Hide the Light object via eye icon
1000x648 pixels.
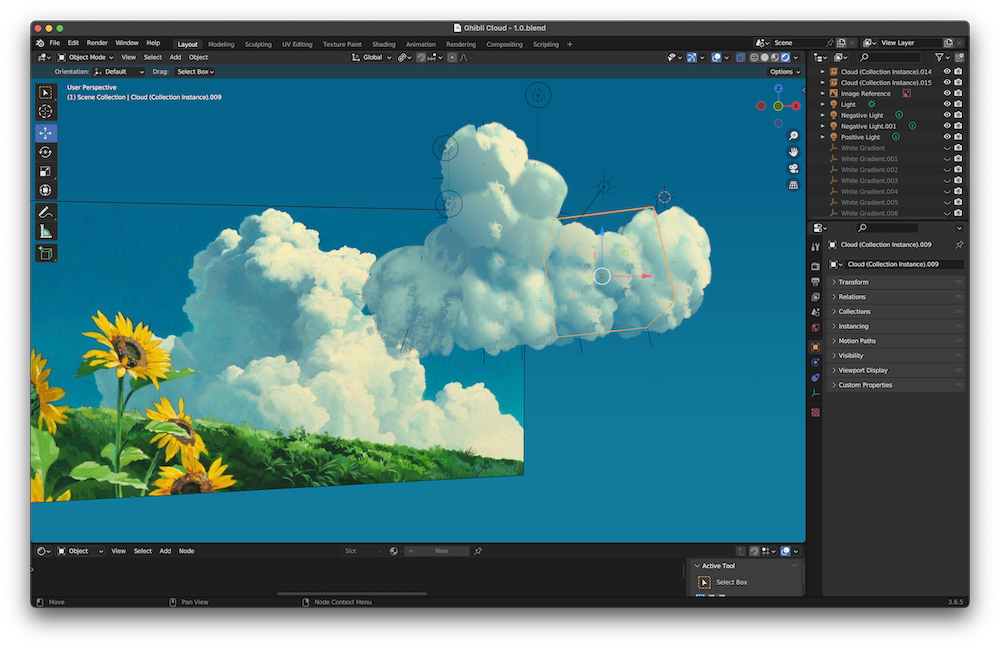click(x=947, y=104)
